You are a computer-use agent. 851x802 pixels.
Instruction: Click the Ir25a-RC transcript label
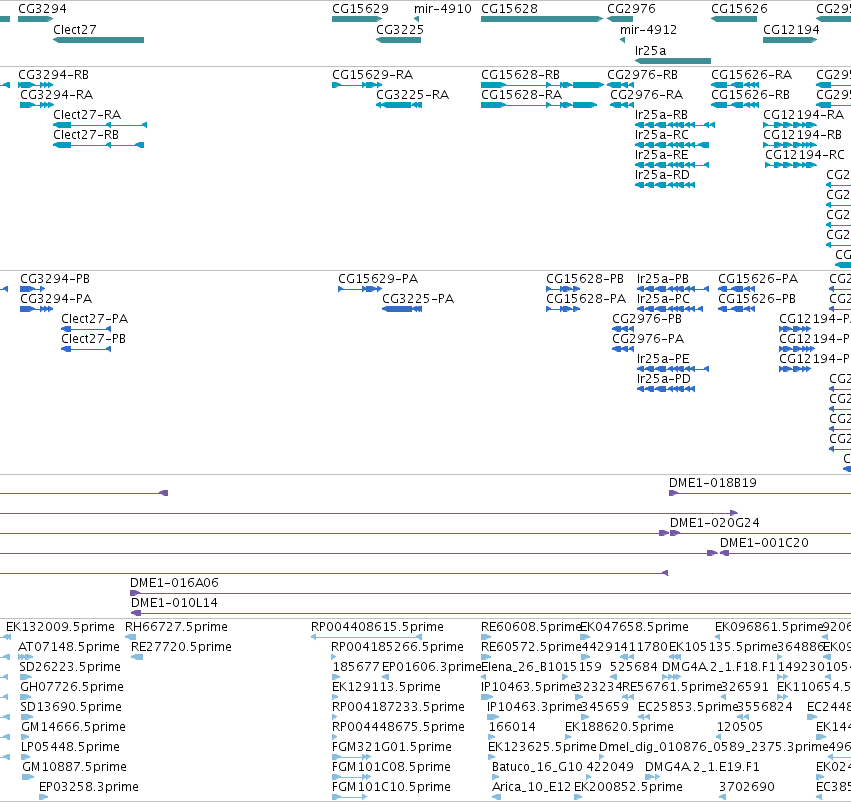662,135
